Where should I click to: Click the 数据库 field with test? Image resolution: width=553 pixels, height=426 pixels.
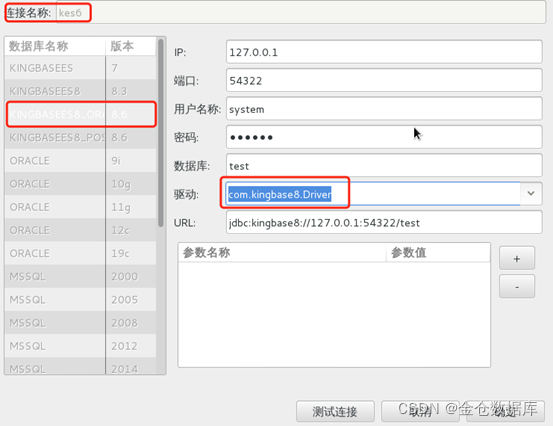(384, 165)
